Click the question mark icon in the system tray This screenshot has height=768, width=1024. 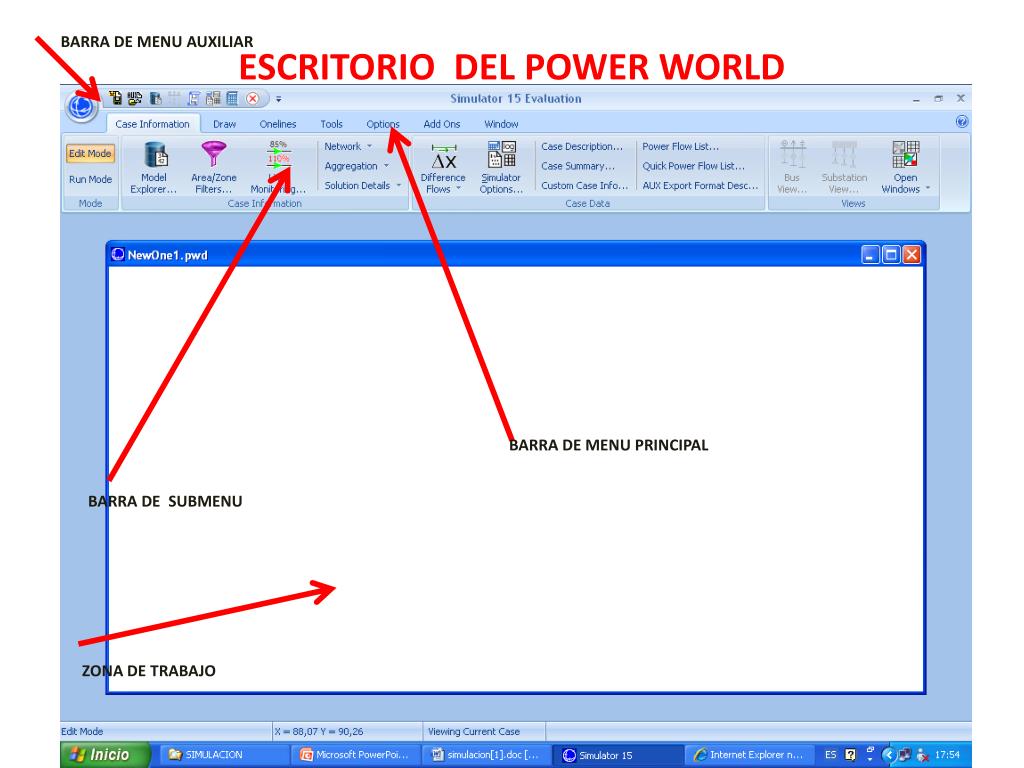pos(850,755)
